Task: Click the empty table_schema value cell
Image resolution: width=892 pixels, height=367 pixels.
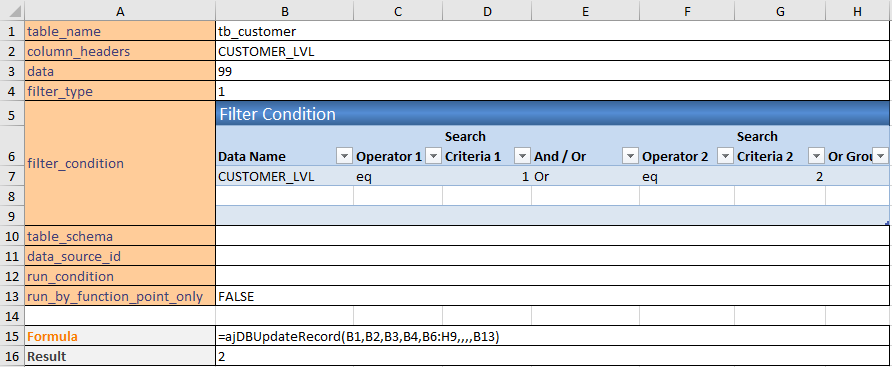Action: (x=553, y=236)
